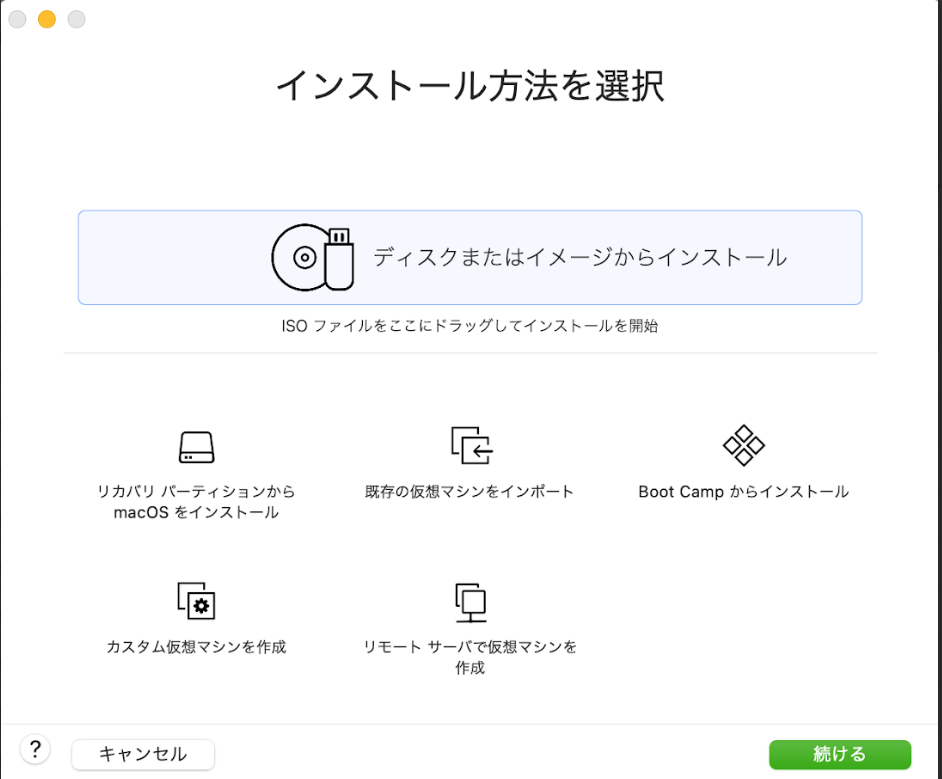Click the yellow minimize window button
The image size is (942, 779).
[x=47, y=19]
